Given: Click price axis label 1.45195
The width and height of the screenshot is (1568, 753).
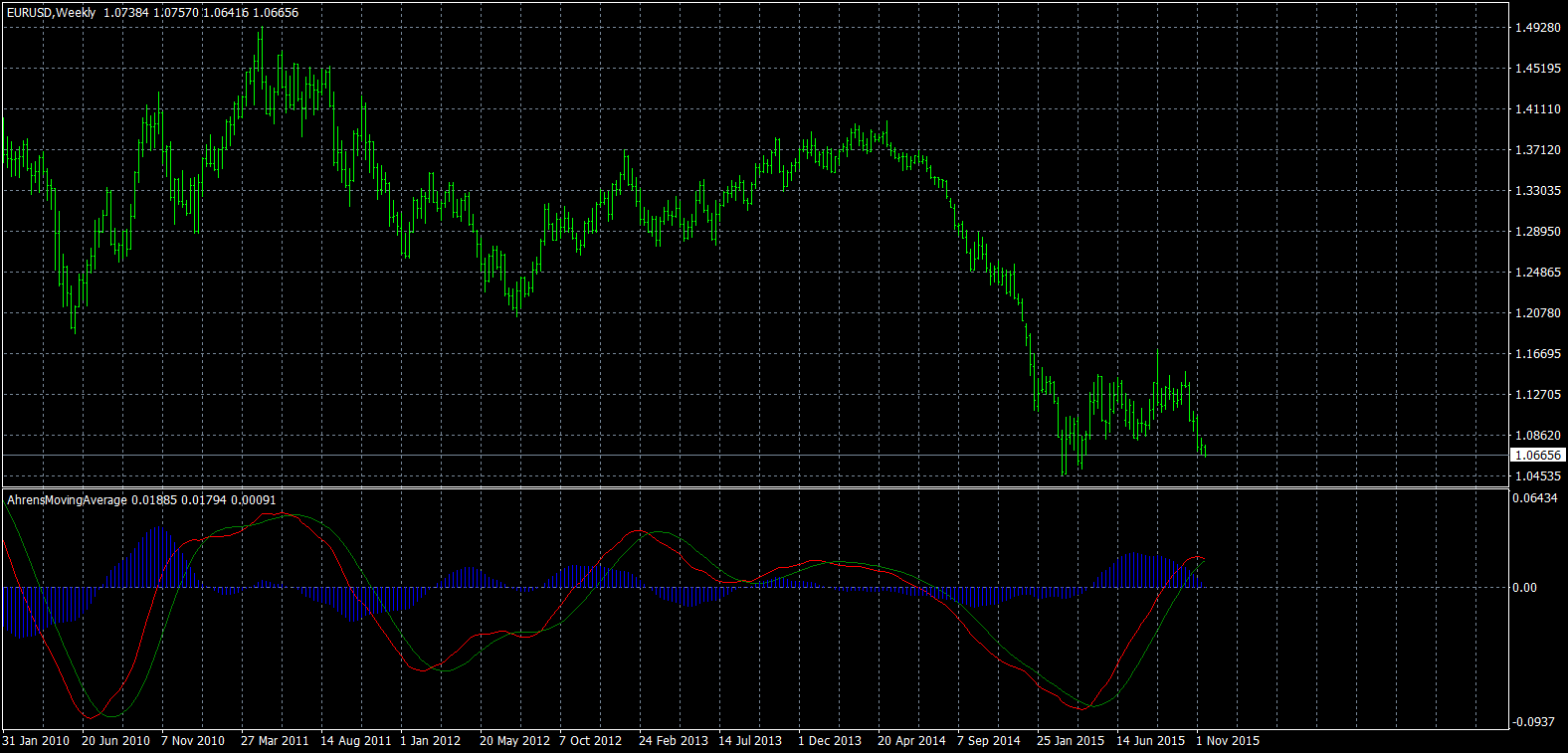Looking at the screenshot, I should [x=1537, y=69].
